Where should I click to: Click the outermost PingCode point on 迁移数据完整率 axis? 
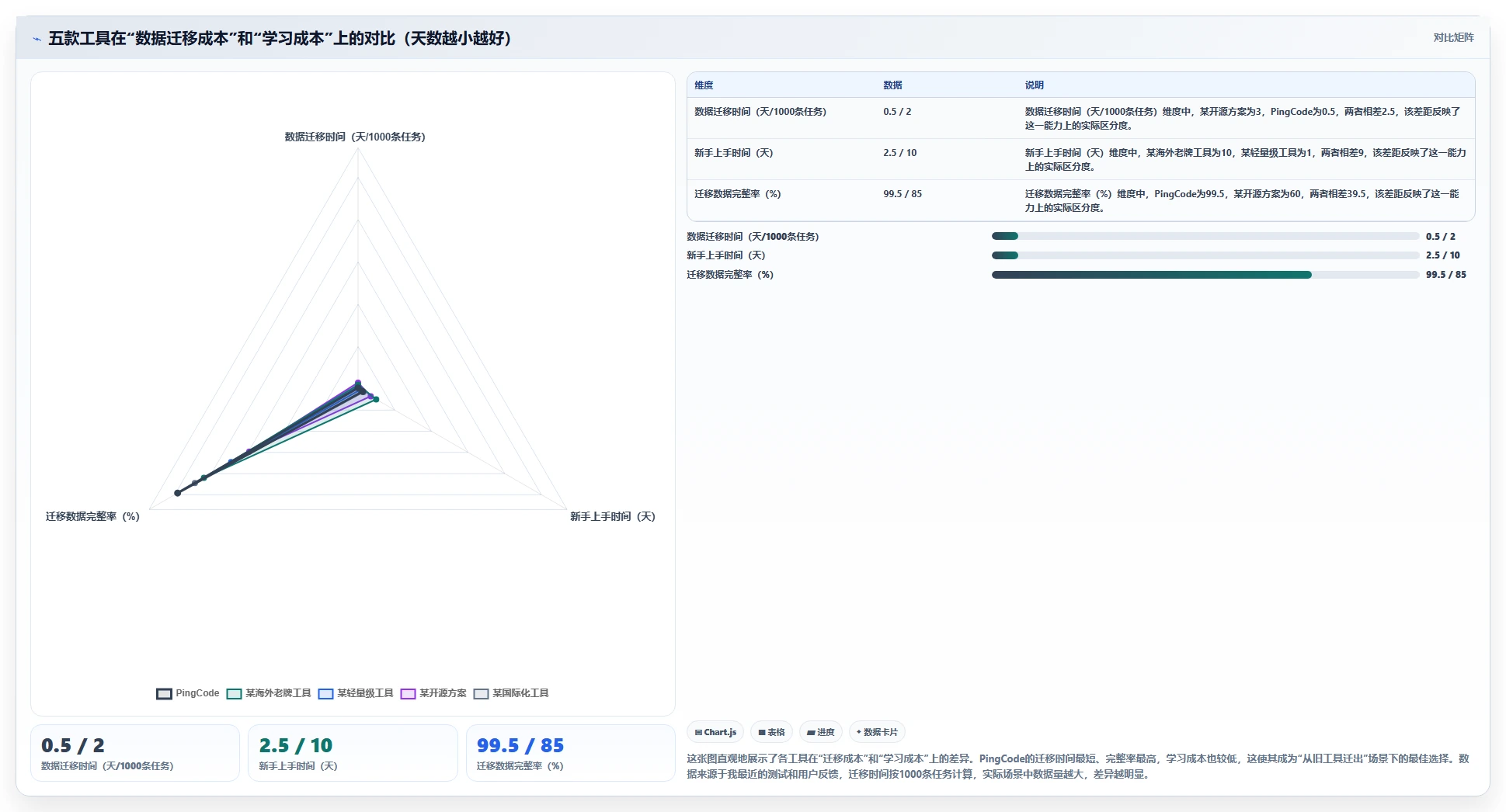(178, 493)
